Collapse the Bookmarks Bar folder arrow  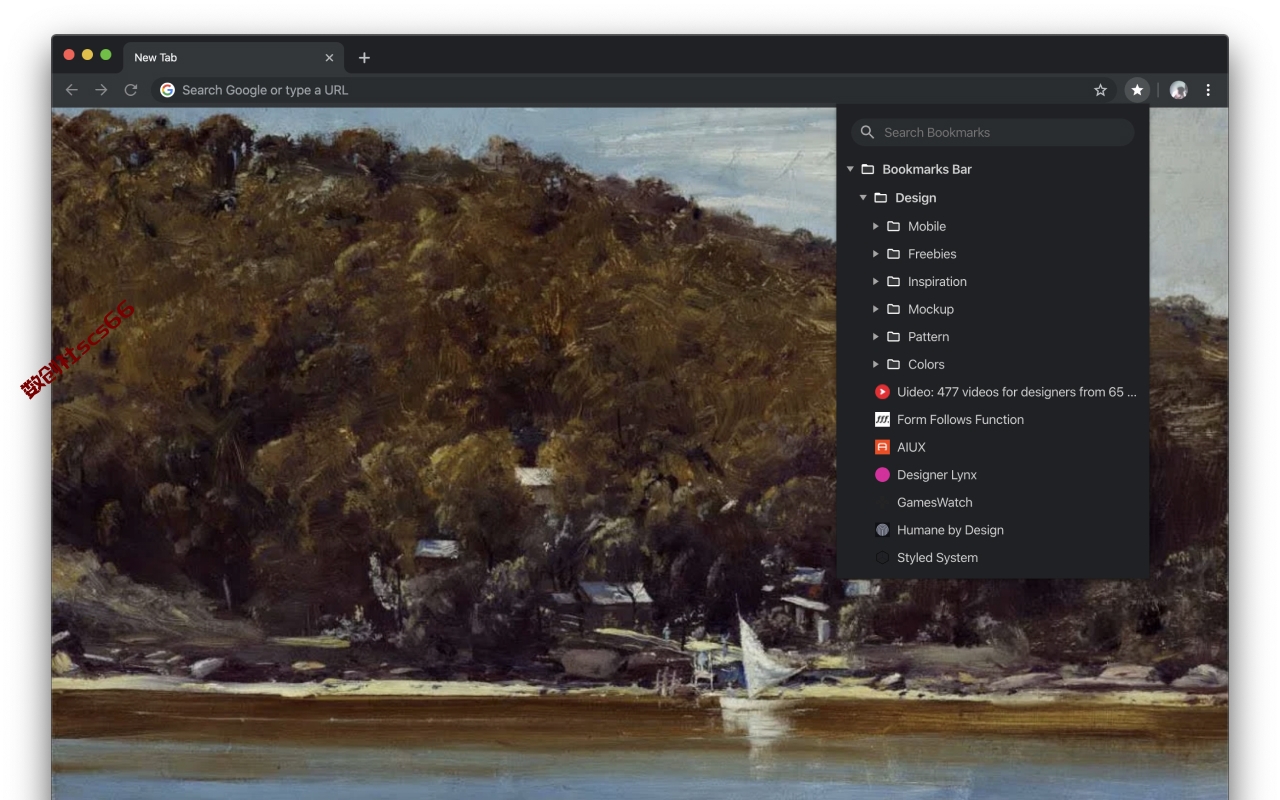(850, 169)
